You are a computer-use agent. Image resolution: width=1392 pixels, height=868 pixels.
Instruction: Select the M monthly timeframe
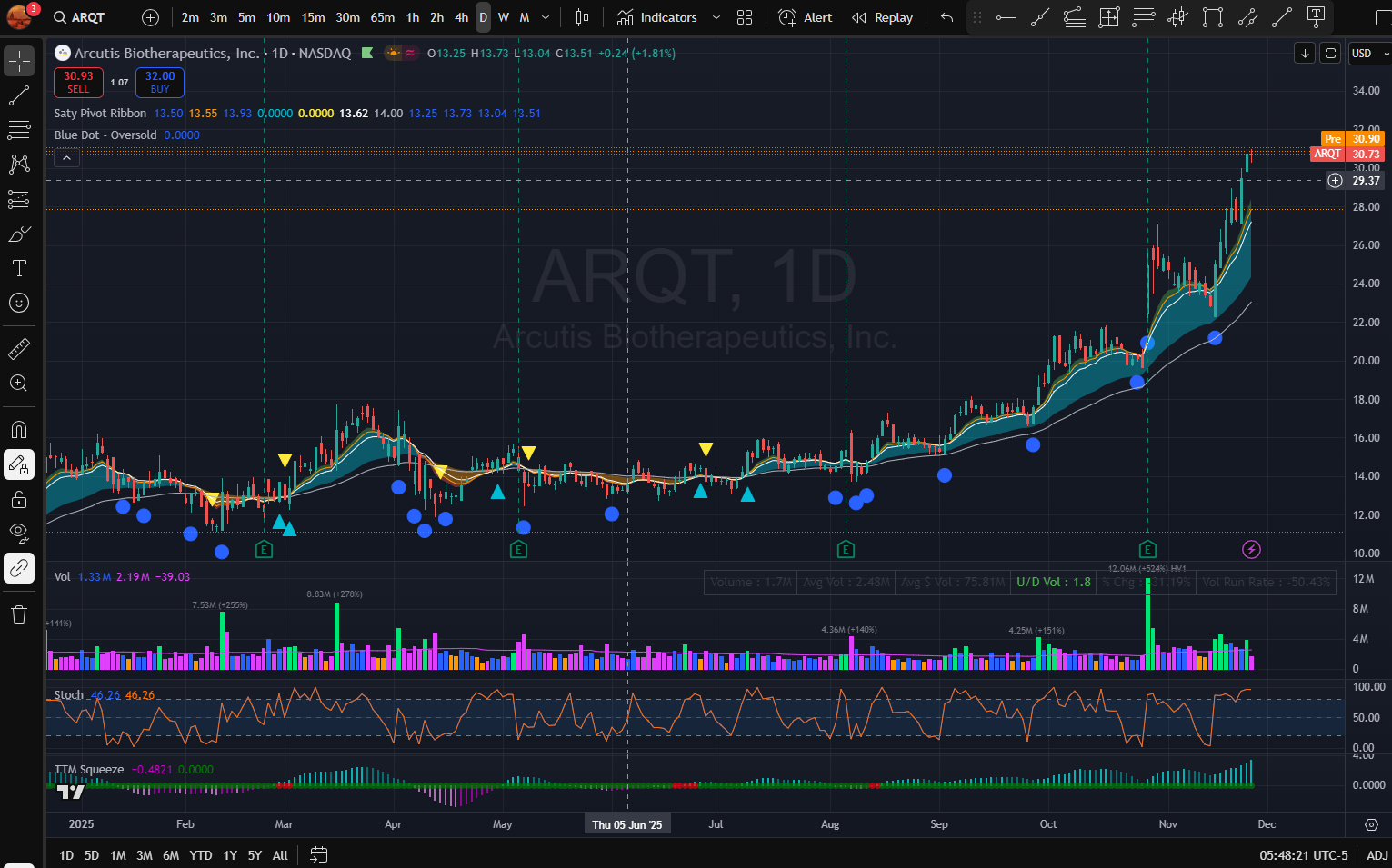coord(525,17)
